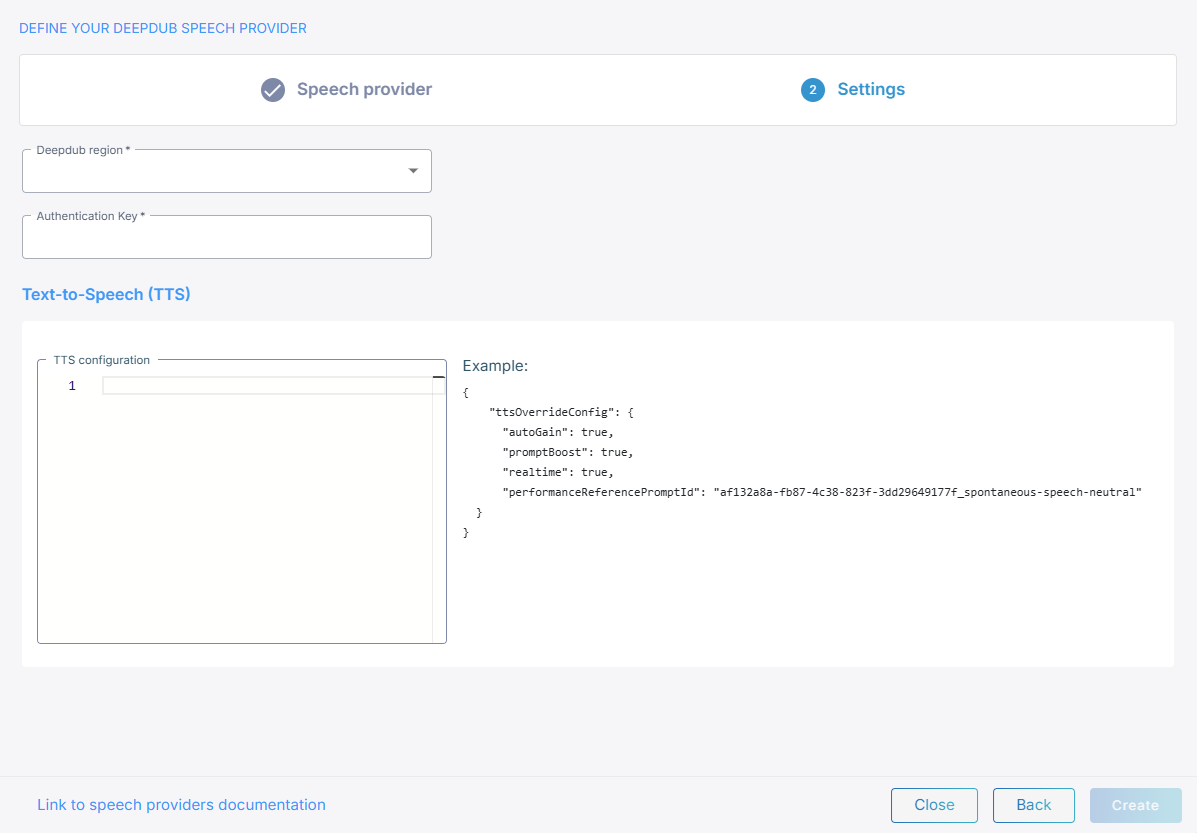Click line 1 of the TTS configuration editor

(x=273, y=386)
